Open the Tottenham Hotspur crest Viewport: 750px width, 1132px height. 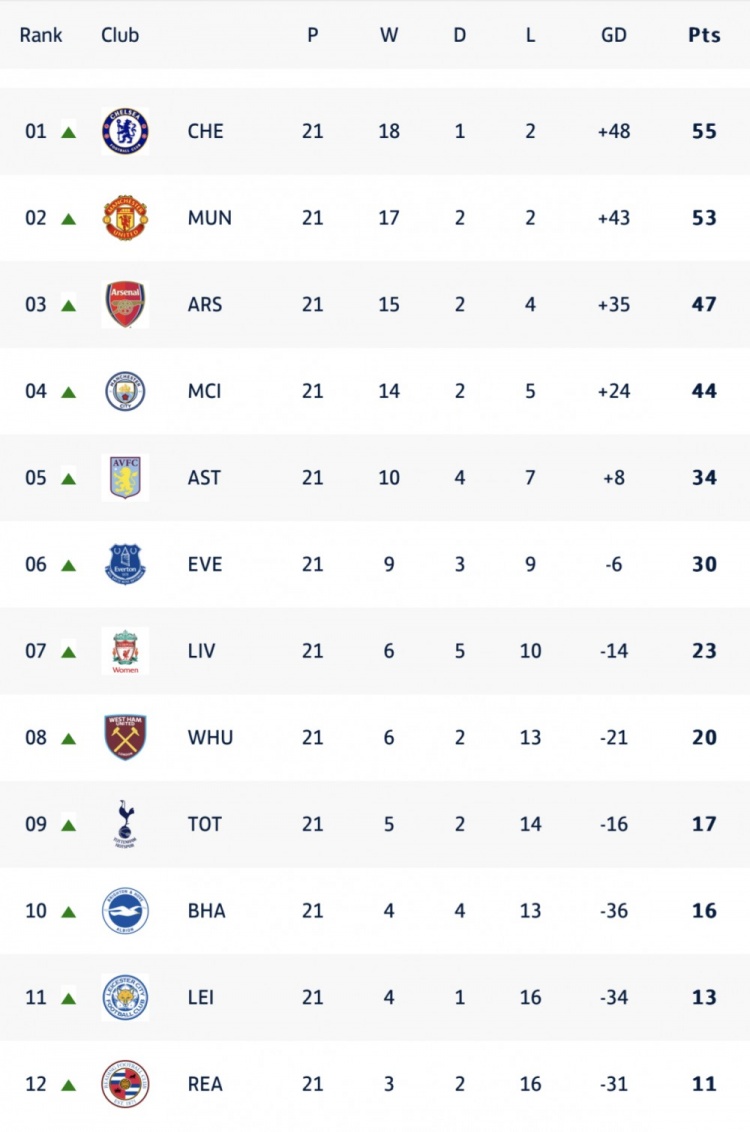tap(125, 824)
